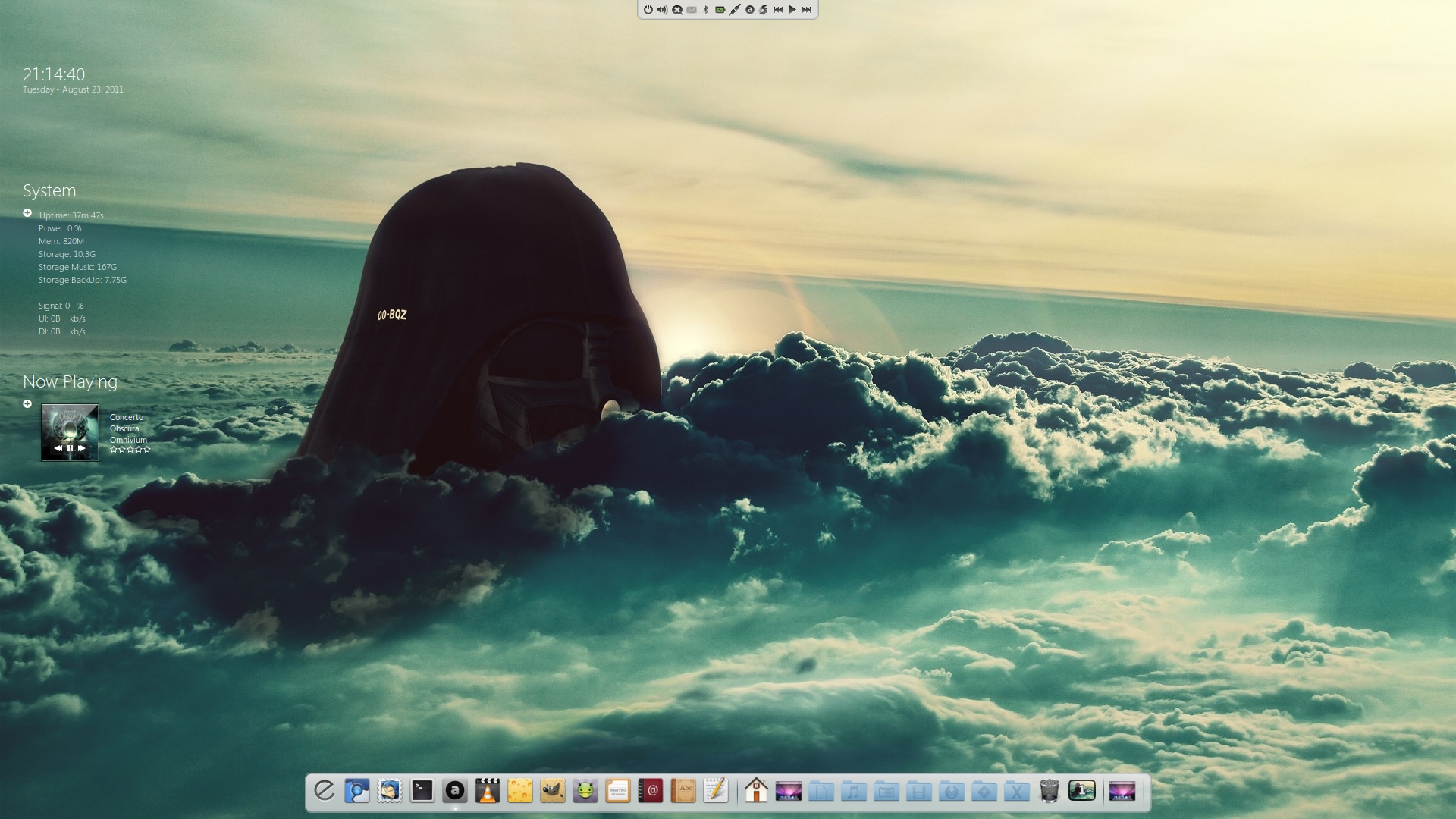
Task: Open the 'Abc' dictionary book app
Action: tap(683, 791)
